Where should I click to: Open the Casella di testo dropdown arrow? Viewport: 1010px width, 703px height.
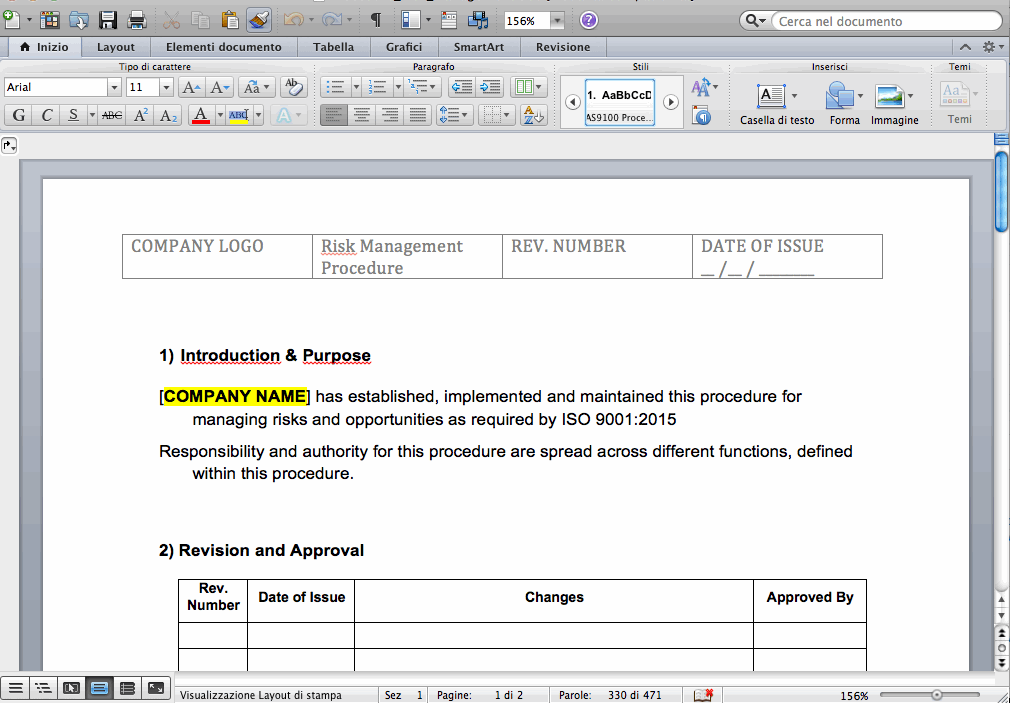click(x=794, y=96)
